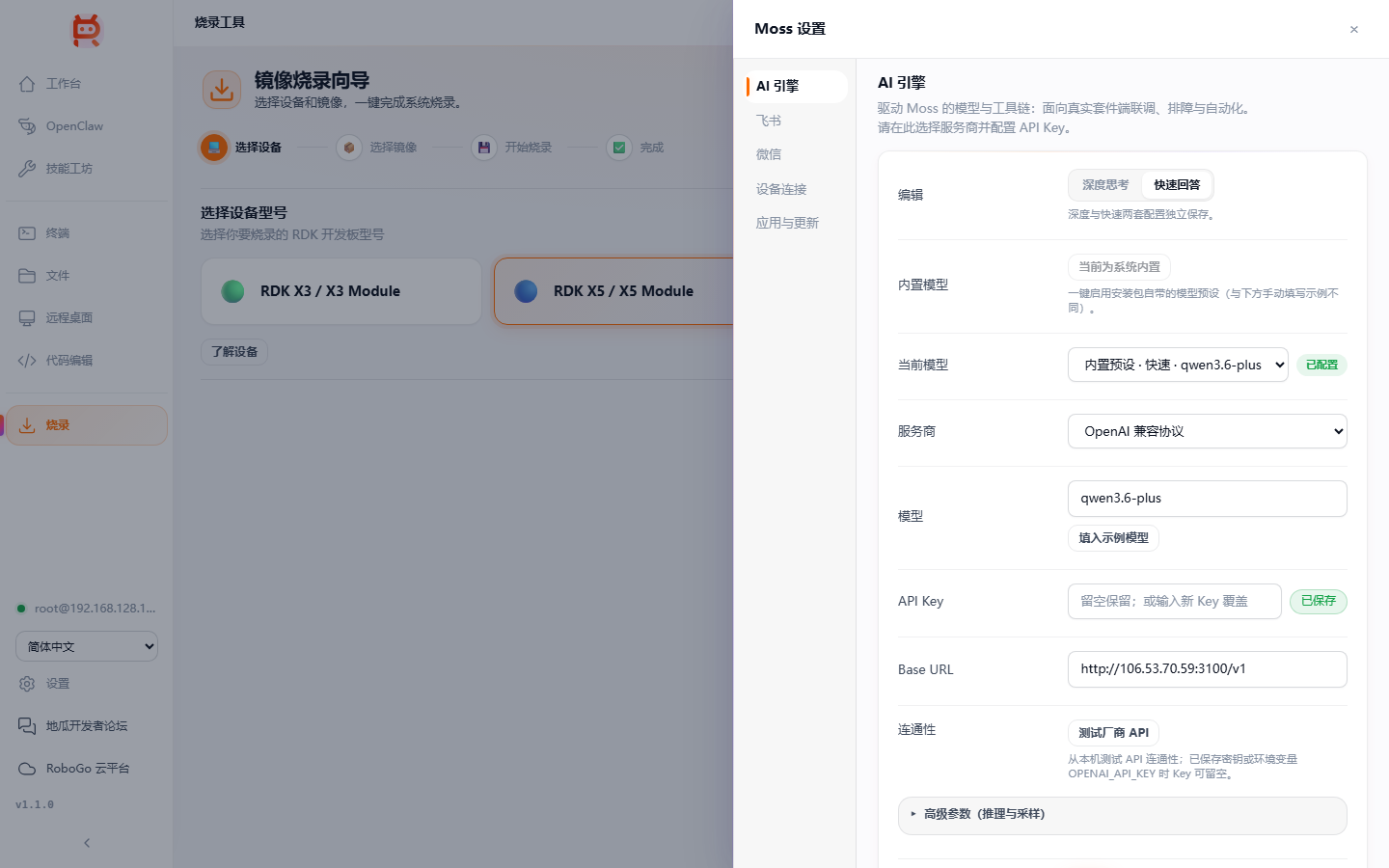The width and height of the screenshot is (1389, 868).
Task: Click the 完成 step check icon
Action: 619,148
